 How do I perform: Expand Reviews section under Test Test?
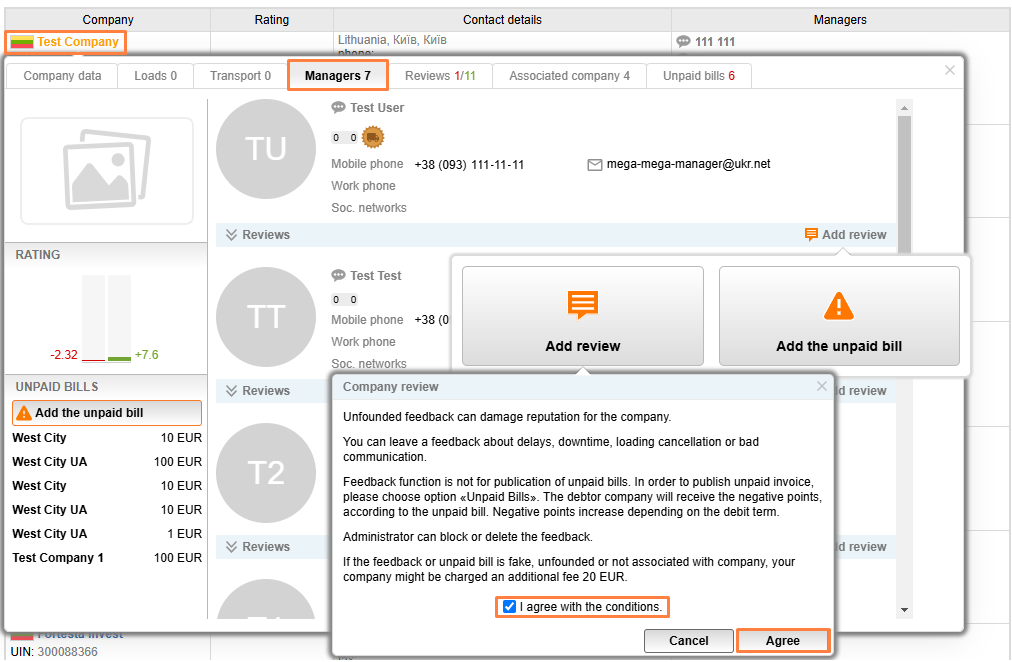click(258, 391)
